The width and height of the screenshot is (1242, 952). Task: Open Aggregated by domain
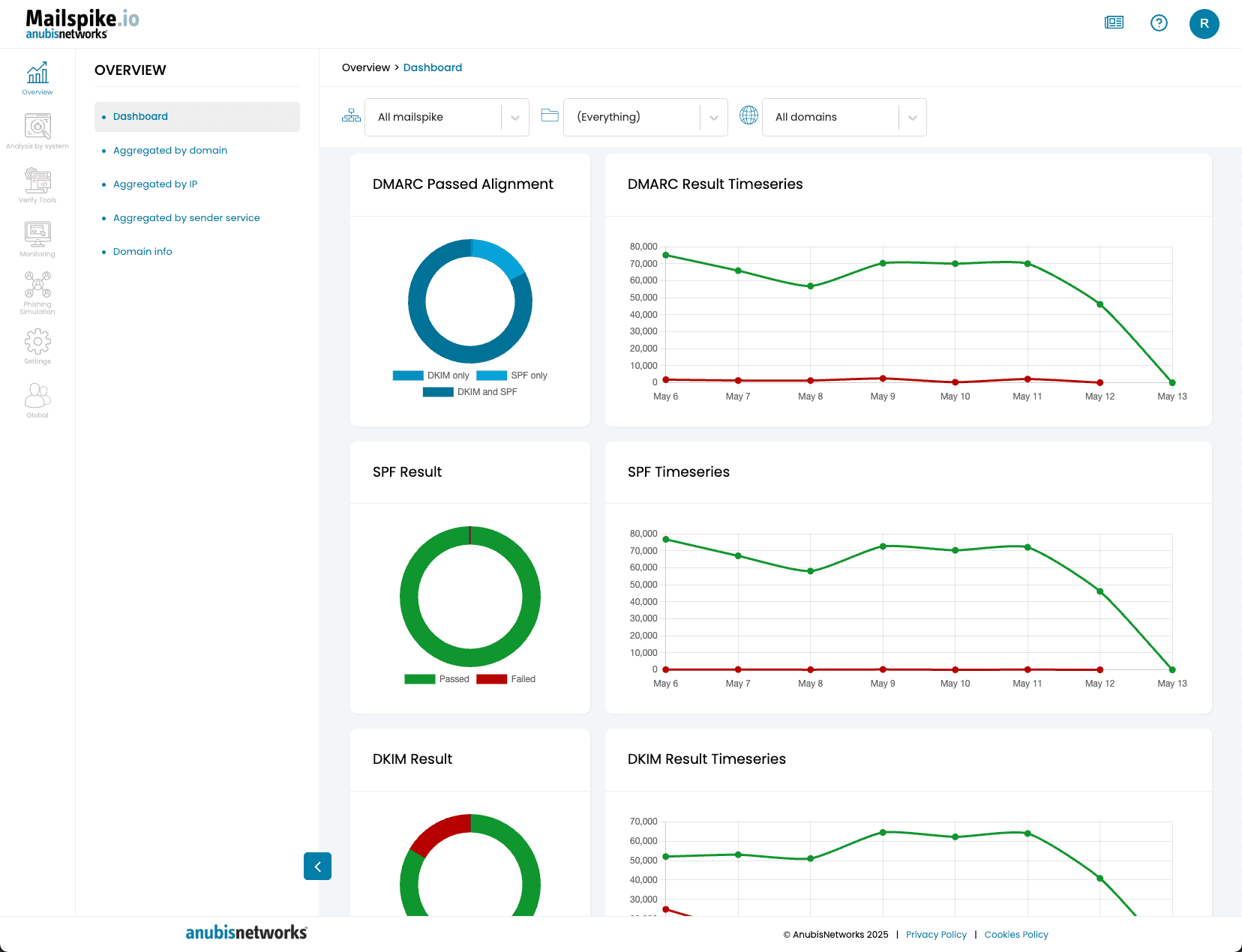click(x=170, y=151)
